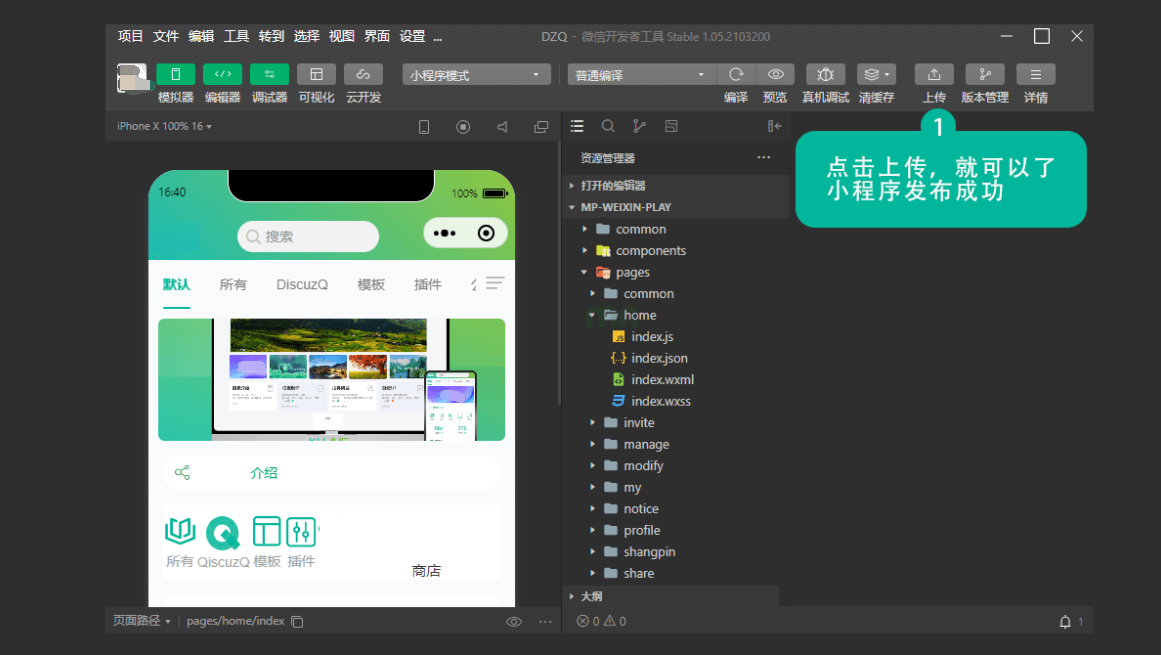Click the search icon above the explorer
Image resolution: width=1161 pixels, height=655 pixels.
pos(608,126)
